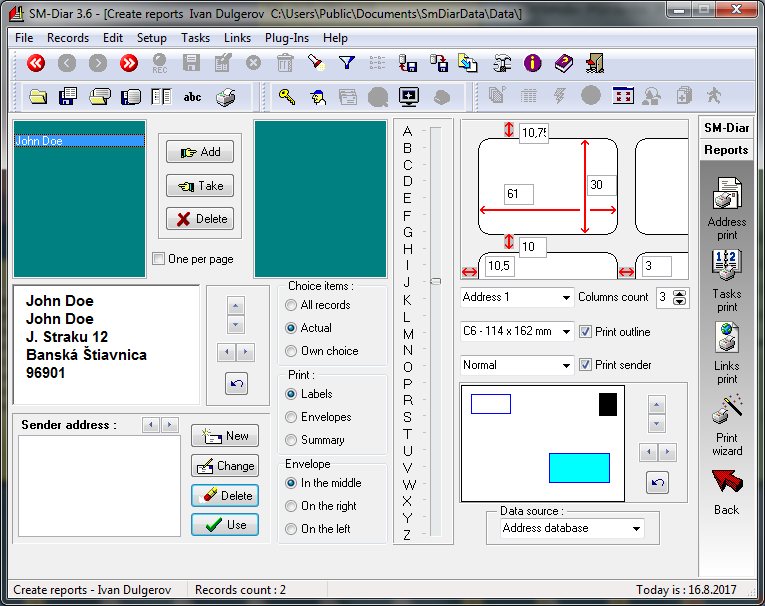Select On the left envelope position

[x=291, y=528]
